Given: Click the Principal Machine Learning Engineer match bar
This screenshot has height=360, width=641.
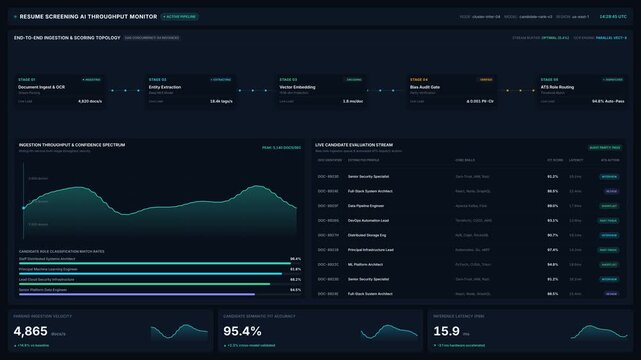Looking at the screenshot, I should click(150, 274).
